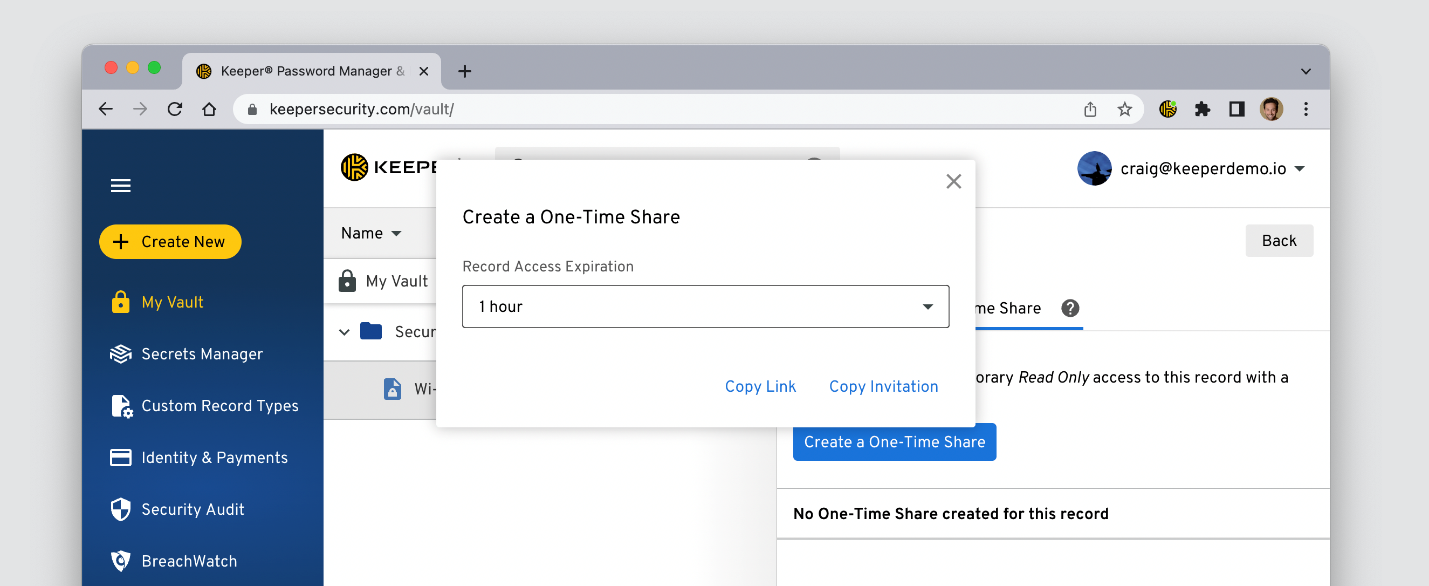
Task: Click the browser address bar
Action: pos(660,110)
